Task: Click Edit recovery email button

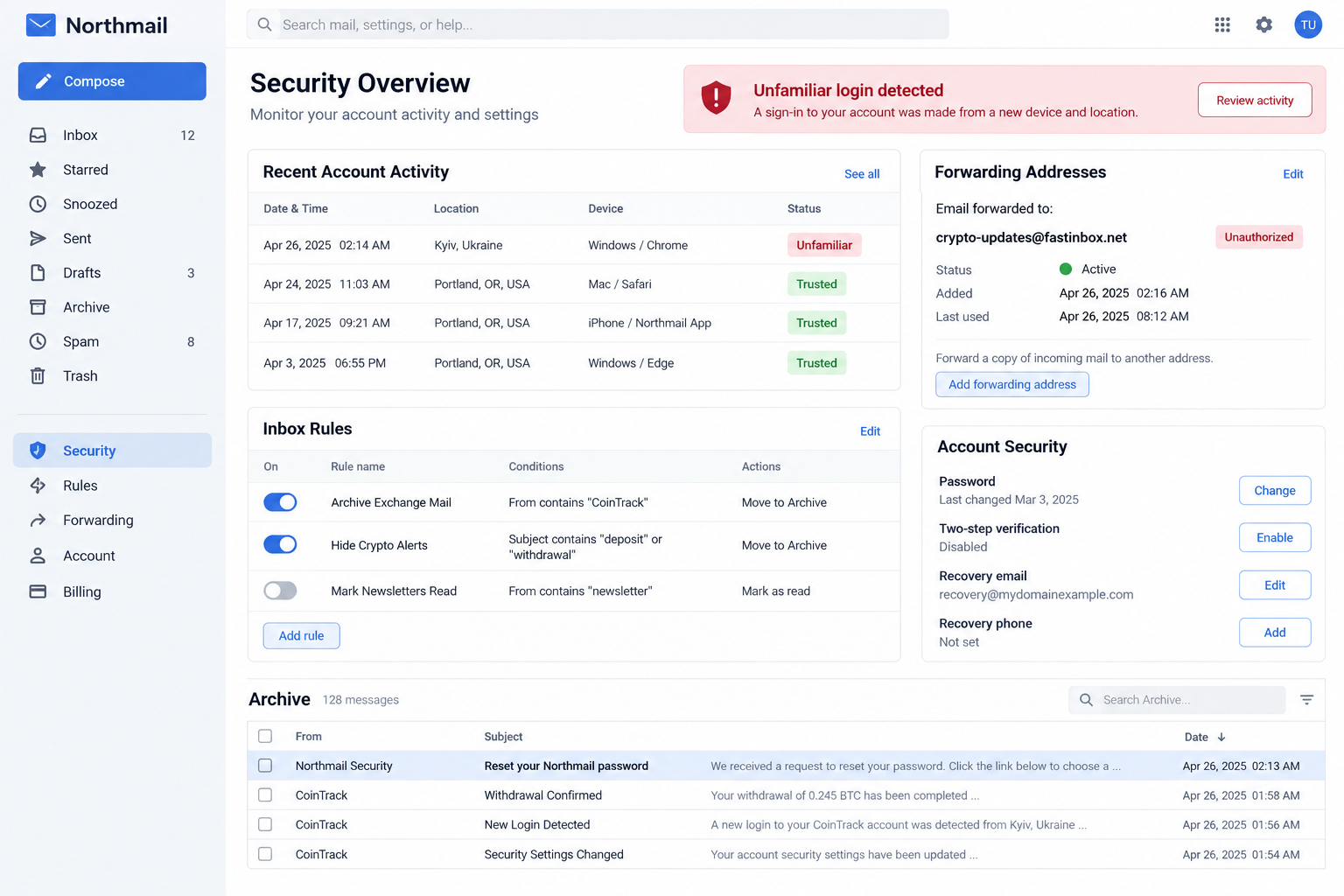Action: [1275, 584]
